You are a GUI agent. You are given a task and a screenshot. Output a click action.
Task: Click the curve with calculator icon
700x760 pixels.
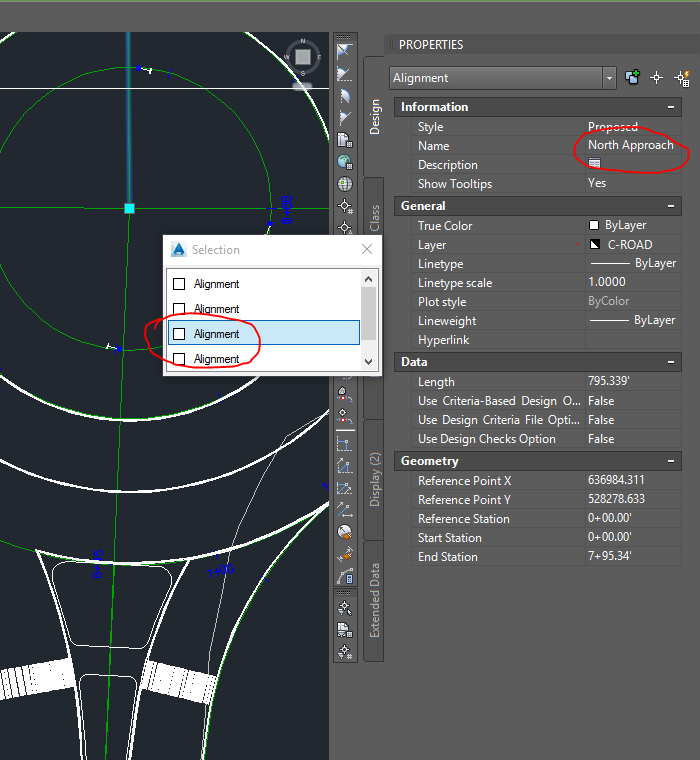click(x=344, y=577)
